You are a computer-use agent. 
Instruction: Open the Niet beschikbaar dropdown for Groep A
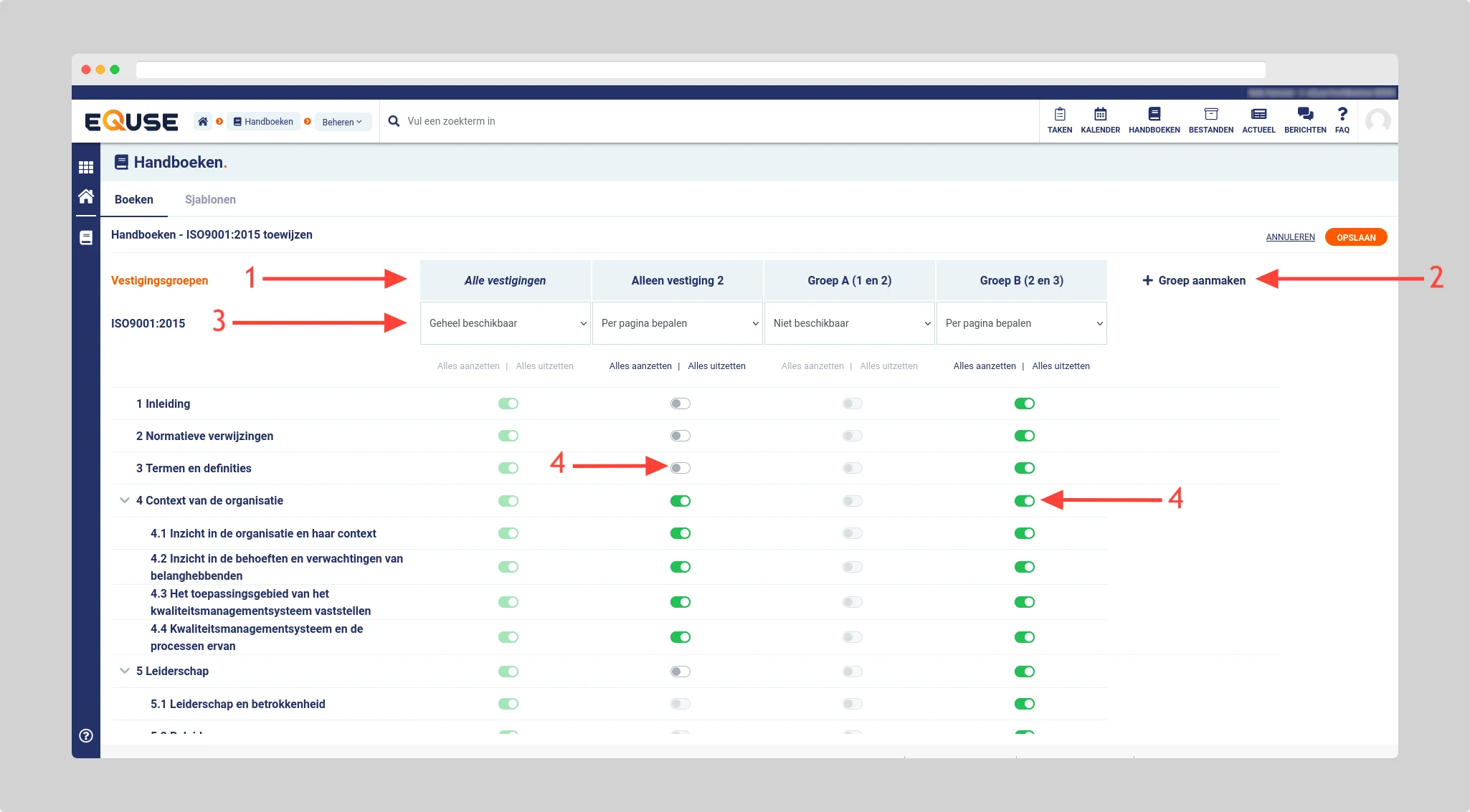[850, 323]
